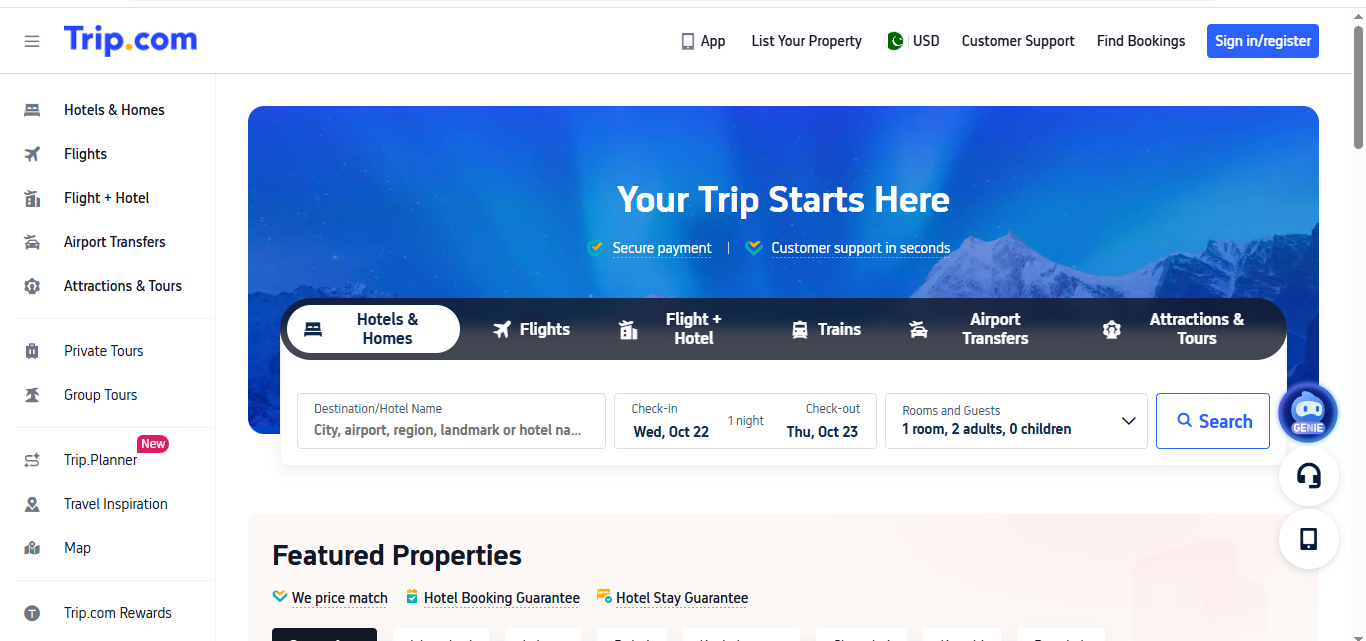Click the Airport Transfers car icon in sidebar
The image size is (1366, 641).
pos(32,242)
